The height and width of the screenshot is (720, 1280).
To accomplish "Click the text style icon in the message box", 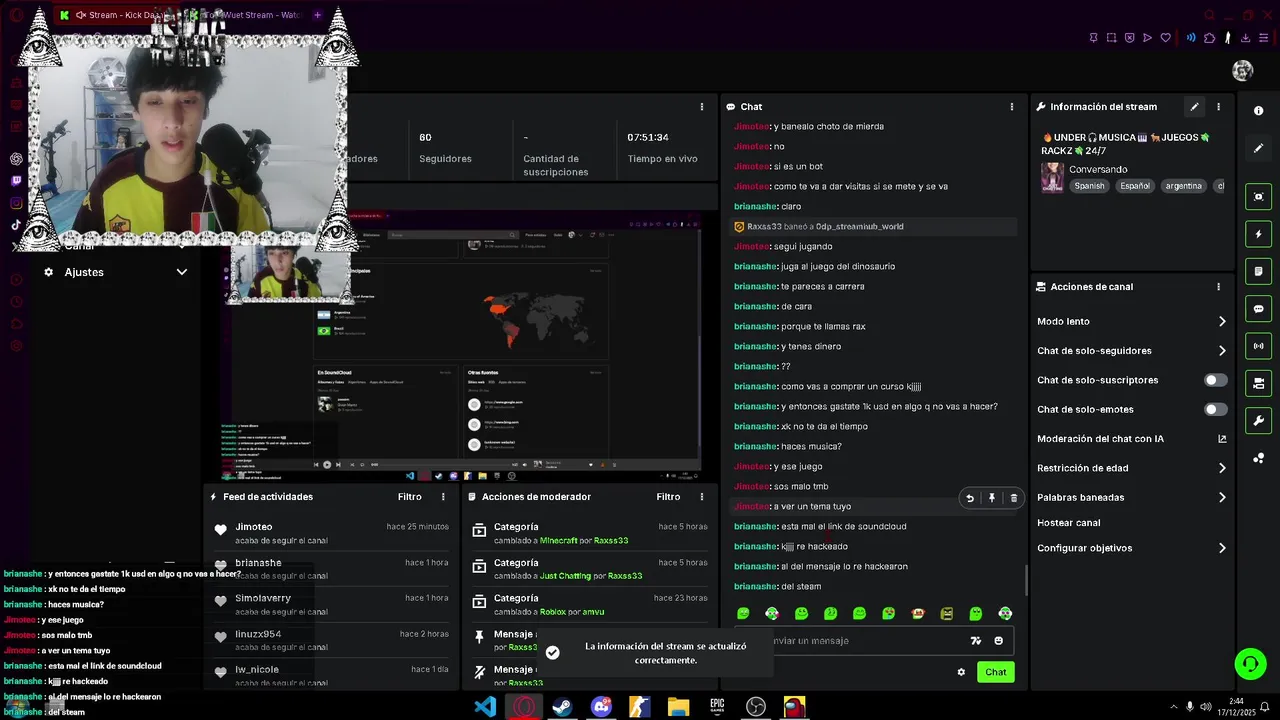I will pyautogui.click(x=976, y=641).
